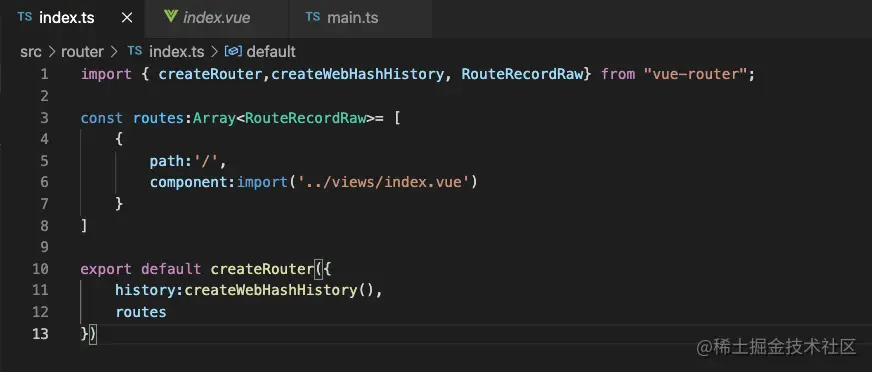Click the export keyword on line 10

pos(106,269)
